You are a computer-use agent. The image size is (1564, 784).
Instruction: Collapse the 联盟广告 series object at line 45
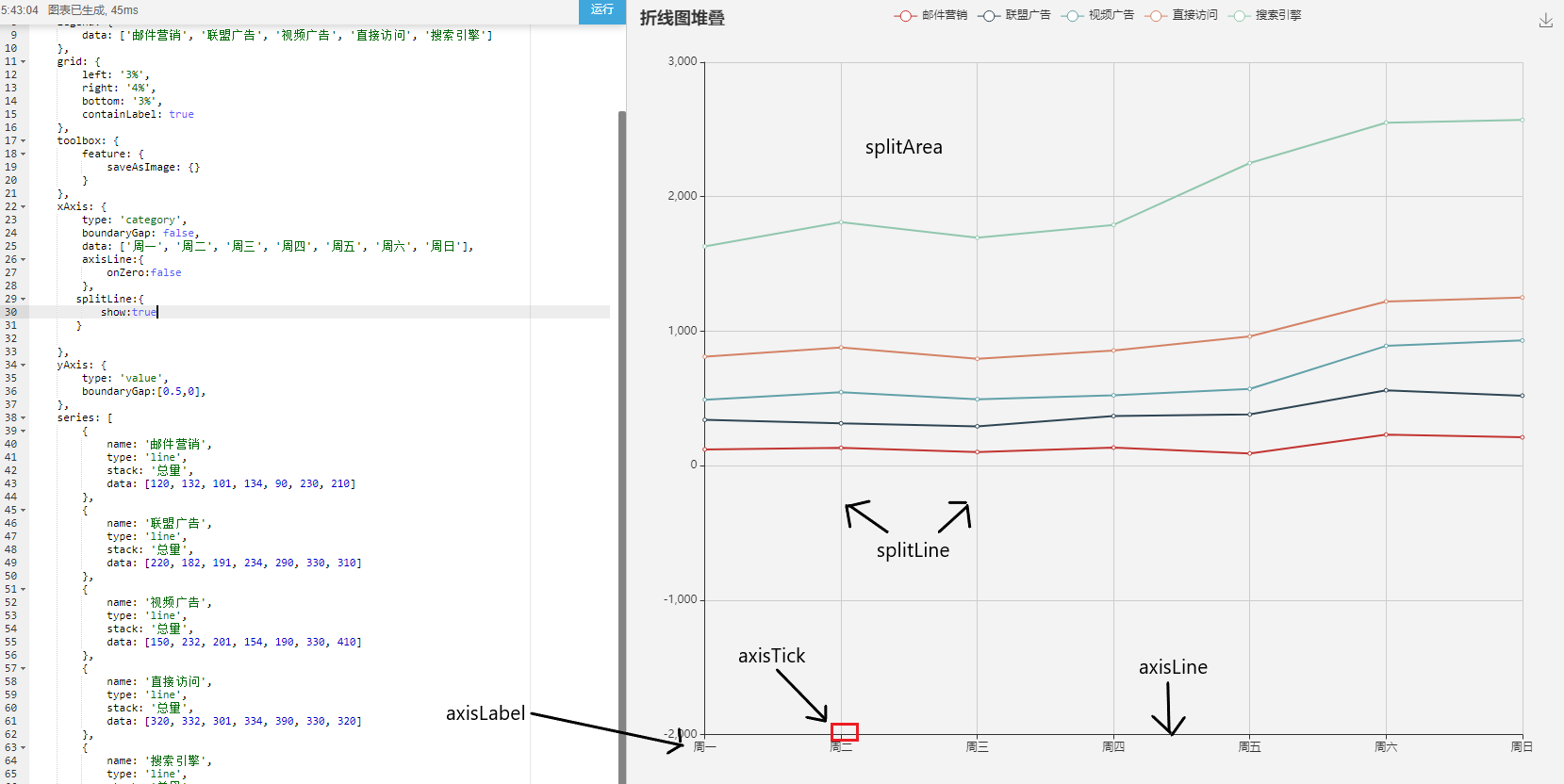[x=24, y=510]
